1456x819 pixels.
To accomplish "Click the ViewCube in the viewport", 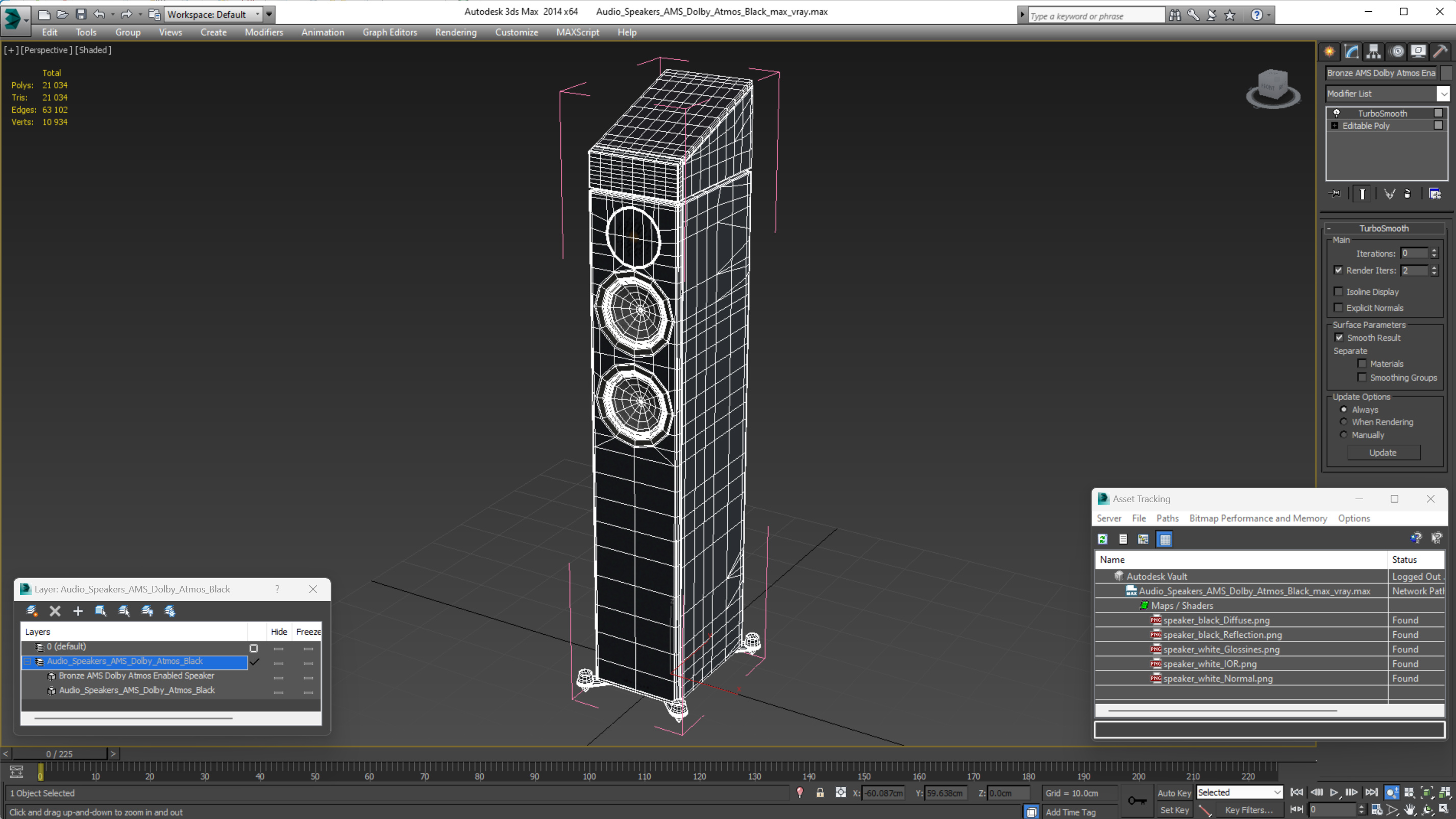I will (1273, 89).
